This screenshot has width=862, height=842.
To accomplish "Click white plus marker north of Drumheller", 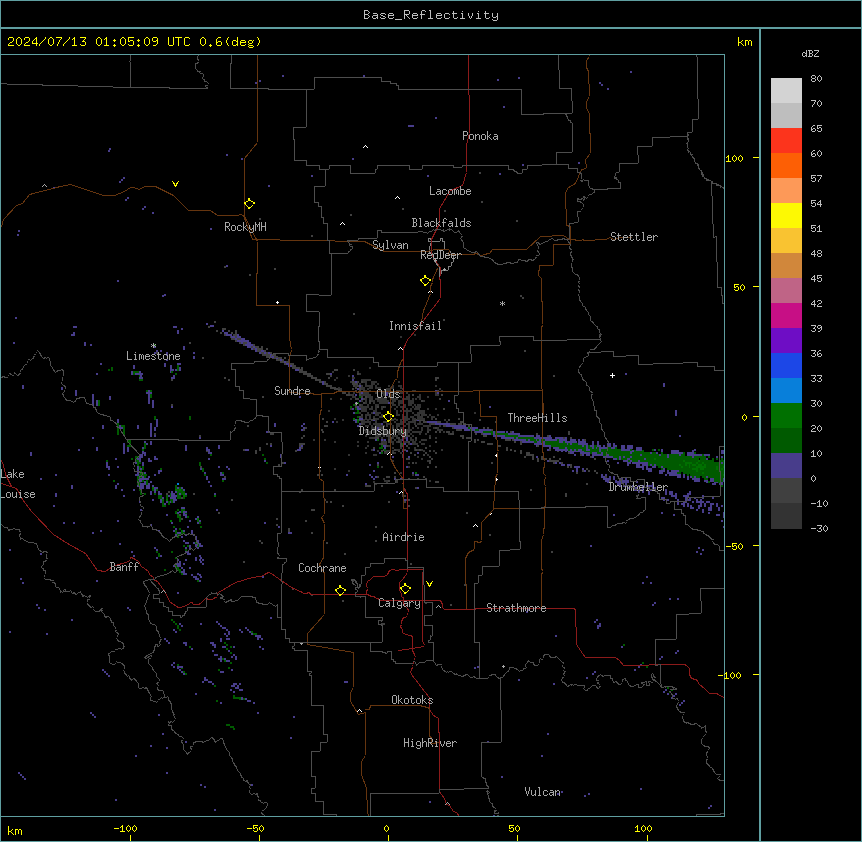I will coord(612,375).
